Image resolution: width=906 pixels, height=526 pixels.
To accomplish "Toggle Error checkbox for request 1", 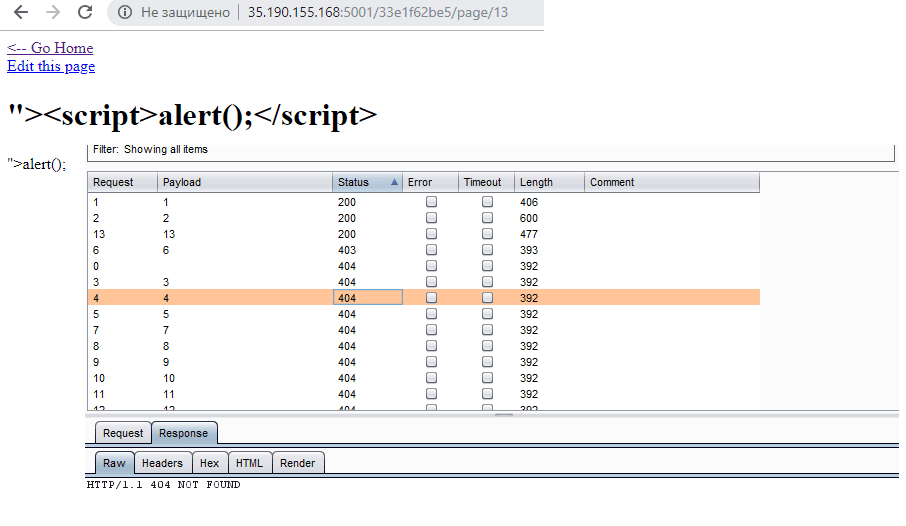I will click(432, 202).
